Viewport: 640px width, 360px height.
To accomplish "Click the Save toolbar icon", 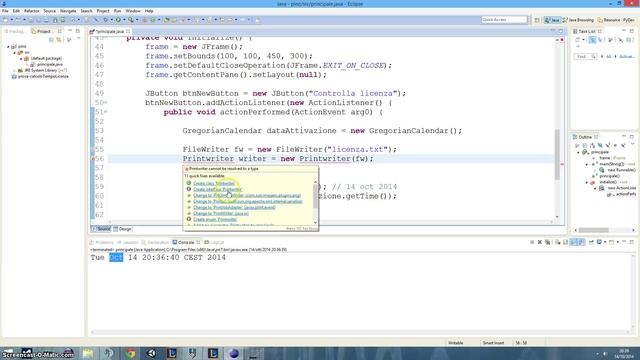I will 31,20.
